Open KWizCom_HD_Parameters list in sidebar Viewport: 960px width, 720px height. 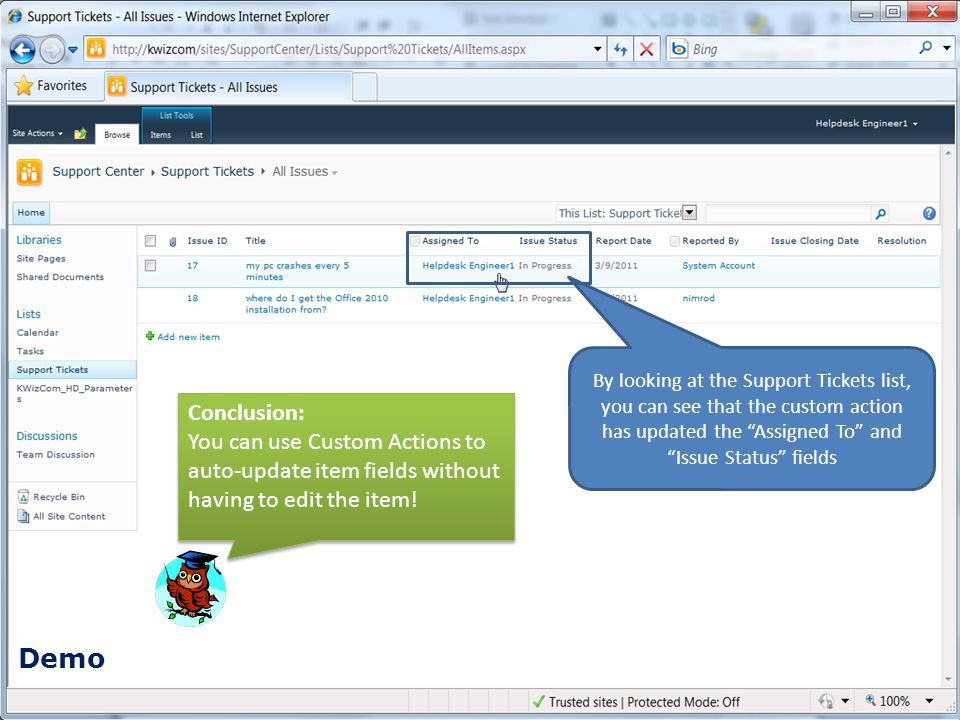point(74,392)
